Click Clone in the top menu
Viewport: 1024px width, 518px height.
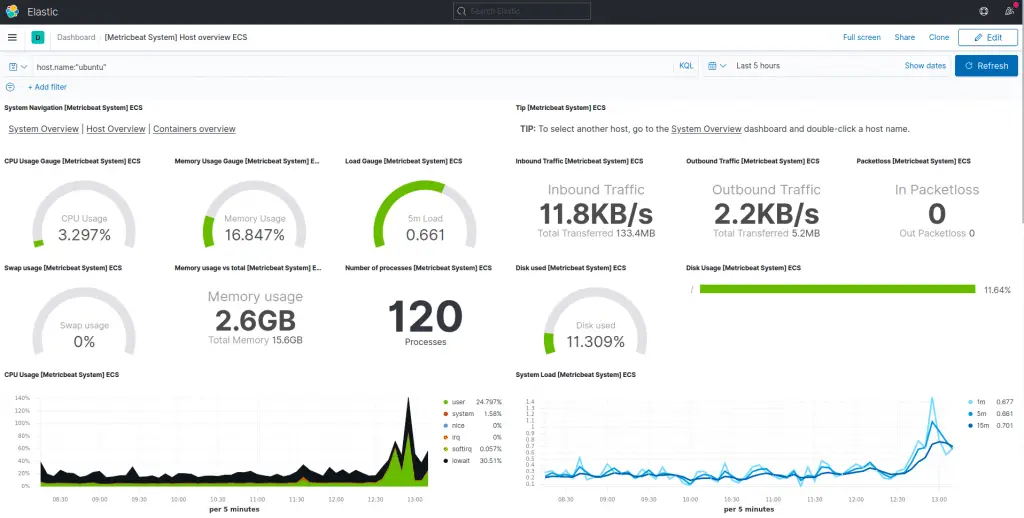938,37
